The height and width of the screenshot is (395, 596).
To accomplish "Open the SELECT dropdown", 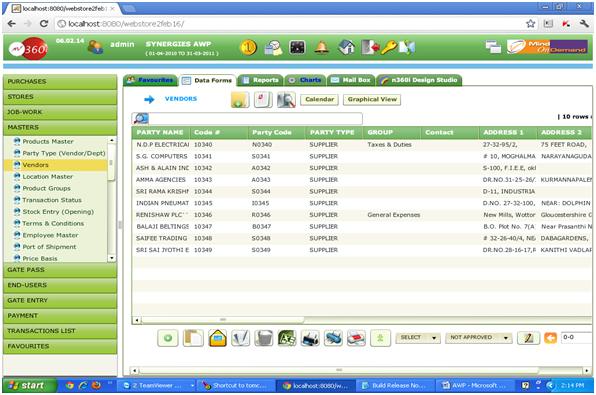I will [x=418, y=338].
